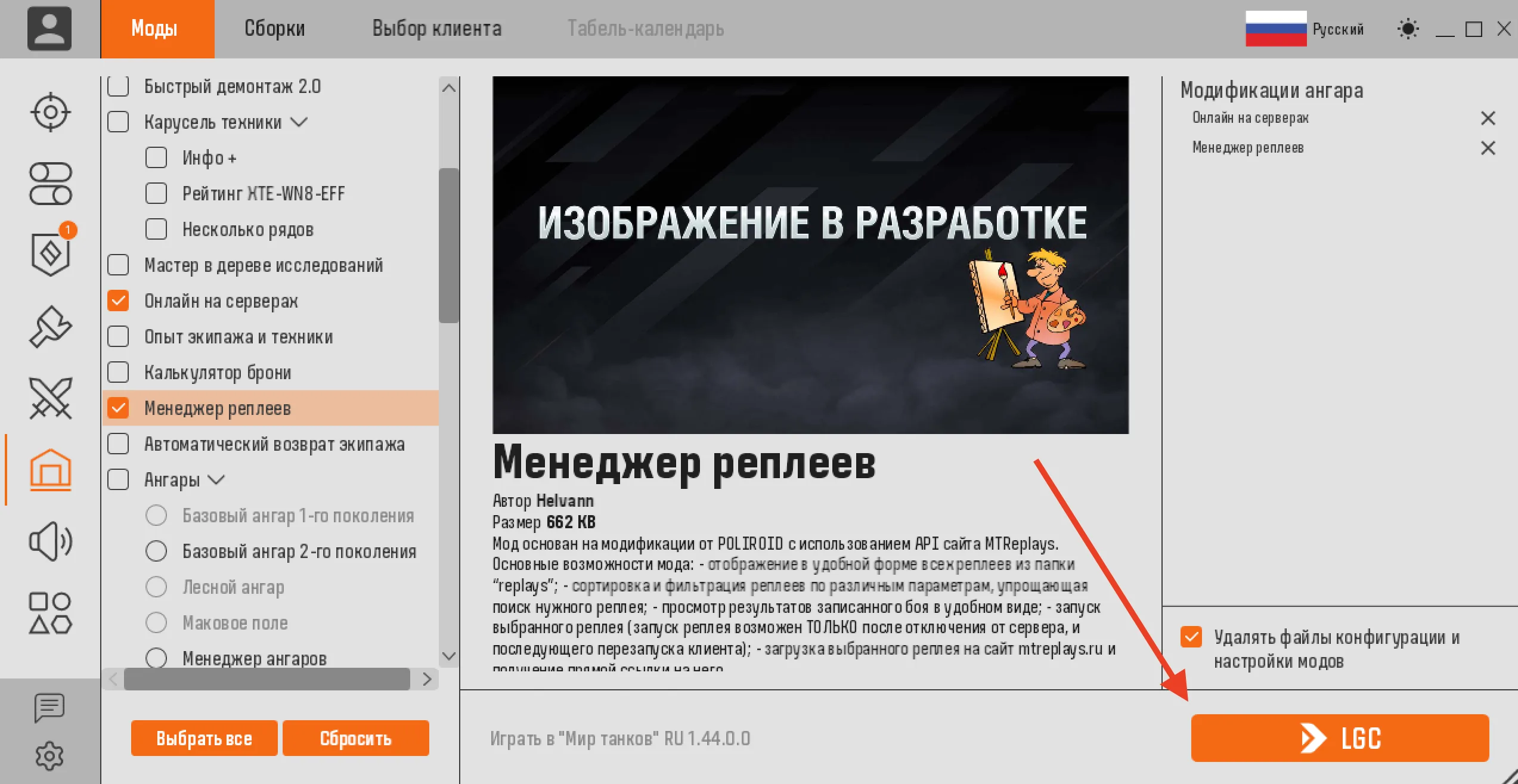Uncheck Онлайн на серверах mod

118,301
